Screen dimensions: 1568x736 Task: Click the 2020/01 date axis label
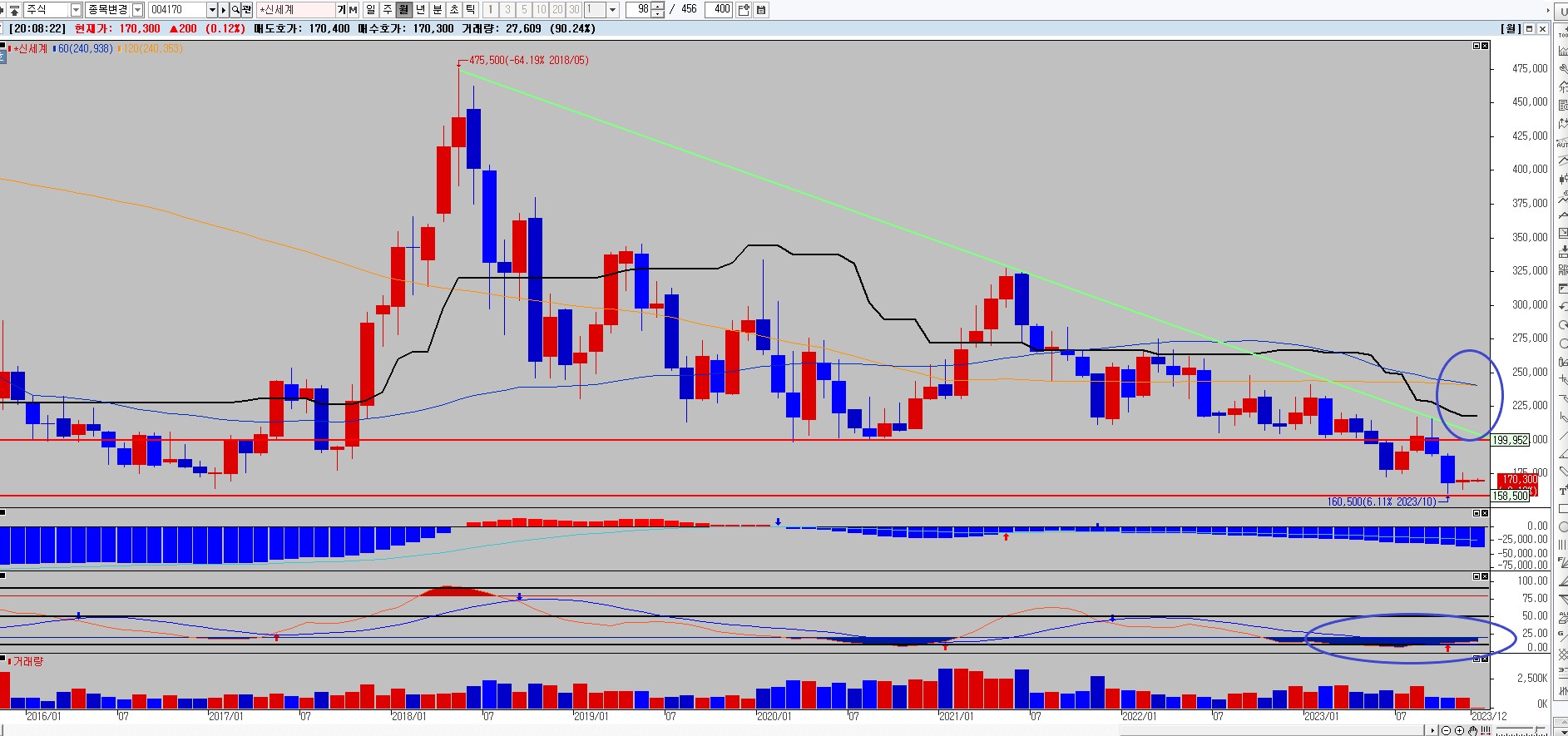pos(774,716)
